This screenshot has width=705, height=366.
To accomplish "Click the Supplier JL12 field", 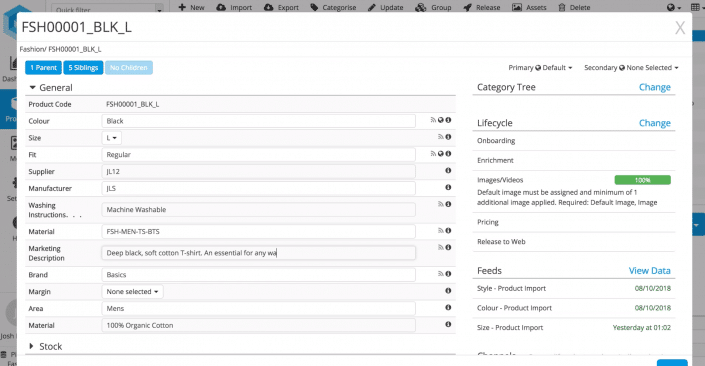I will (259, 171).
